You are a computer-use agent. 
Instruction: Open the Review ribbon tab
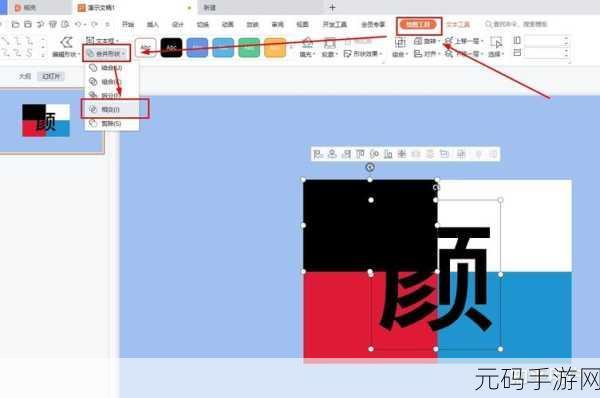pyautogui.click(x=277, y=24)
